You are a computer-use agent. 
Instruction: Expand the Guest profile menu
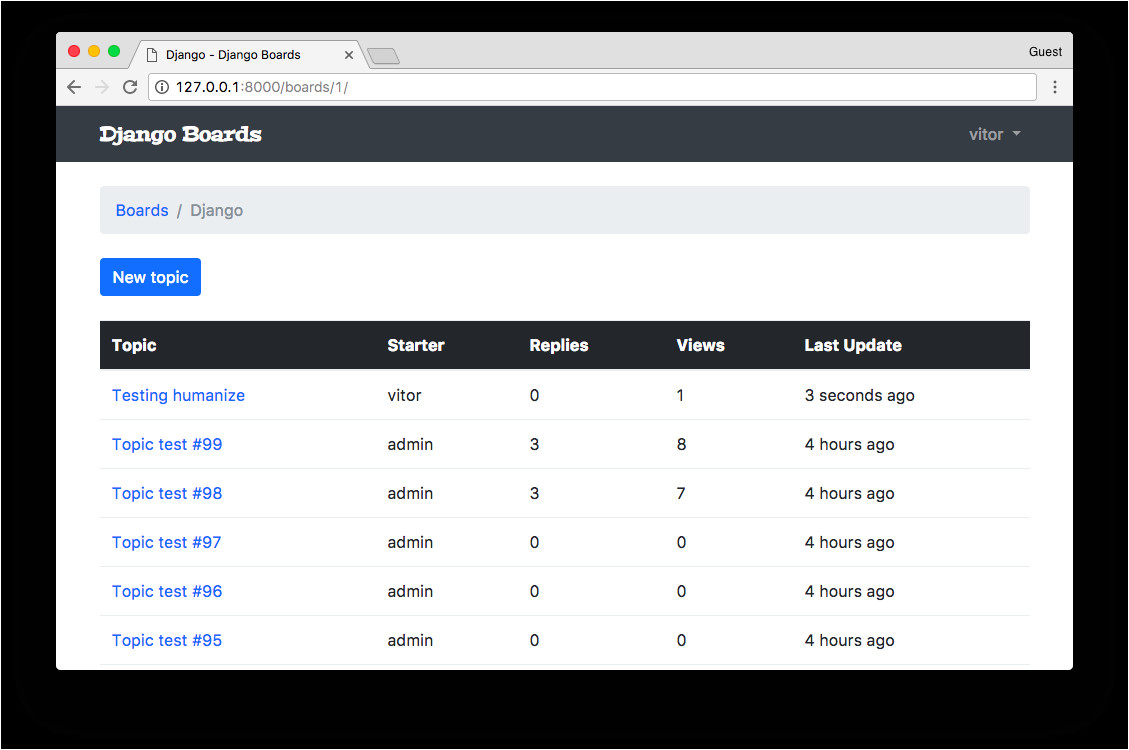click(x=1045, y=51)
